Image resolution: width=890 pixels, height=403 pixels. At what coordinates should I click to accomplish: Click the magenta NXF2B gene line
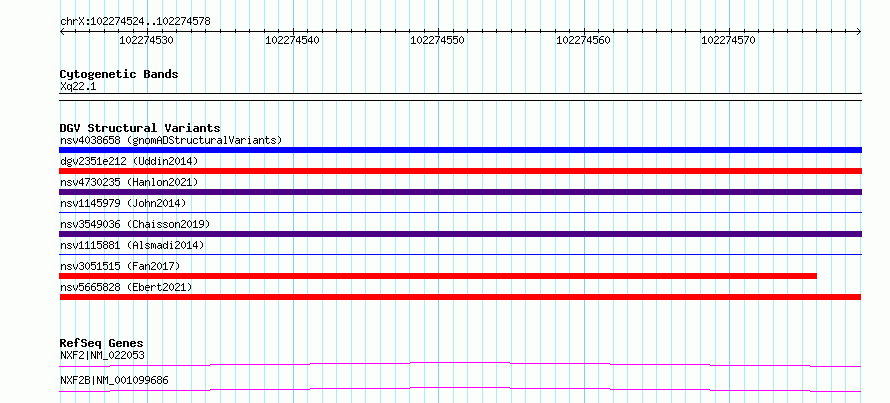pos(460,388)
